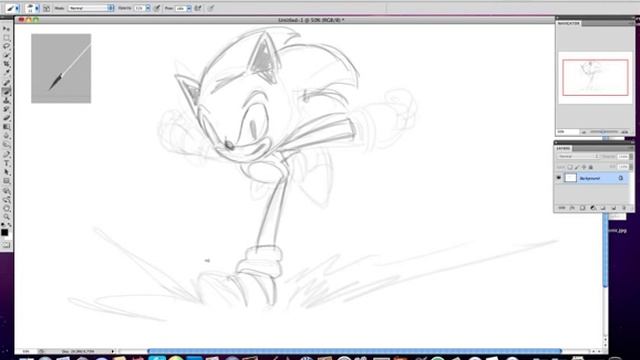The height and width of the screenshot is (360, 640).
Task: Click Delete Layer trash icon
Action: [x=624, y=208]
